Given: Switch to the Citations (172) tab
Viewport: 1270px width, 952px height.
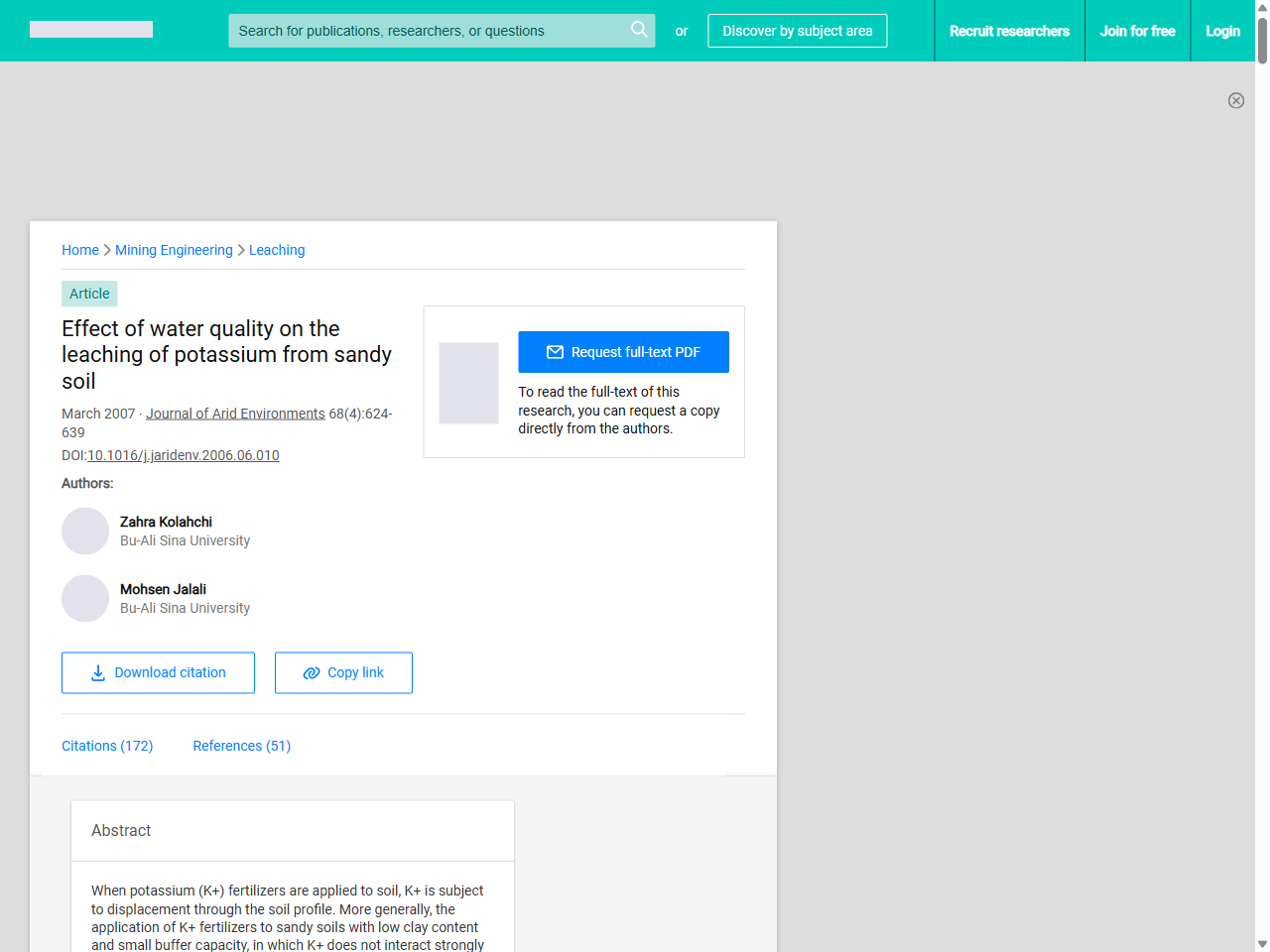Looking at the screenshot, I should point(107,745).
